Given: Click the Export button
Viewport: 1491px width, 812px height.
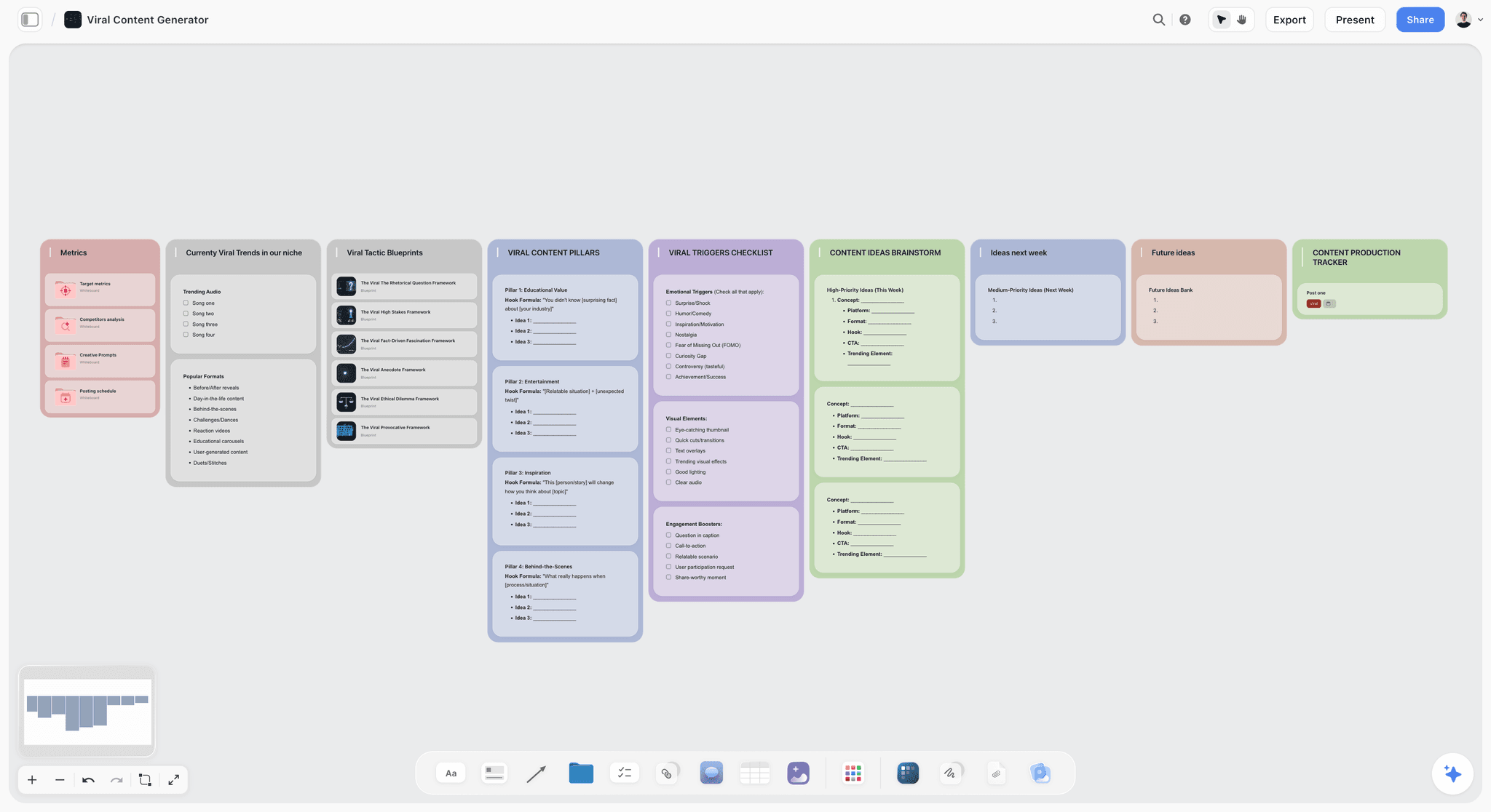Looking at the screenshot, I should (1289, 20).
